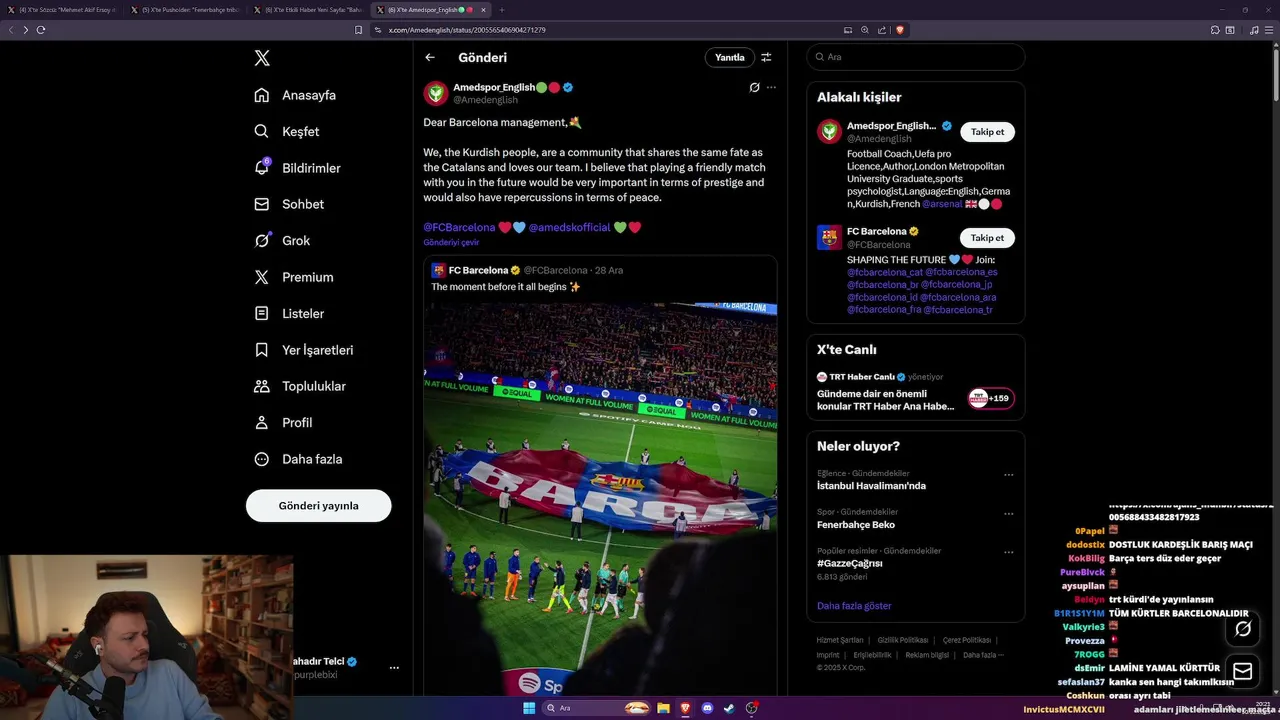Open #GazzeÇağrısı trending topic
This screenshot has height=720, width=1280.
point(850,564)
